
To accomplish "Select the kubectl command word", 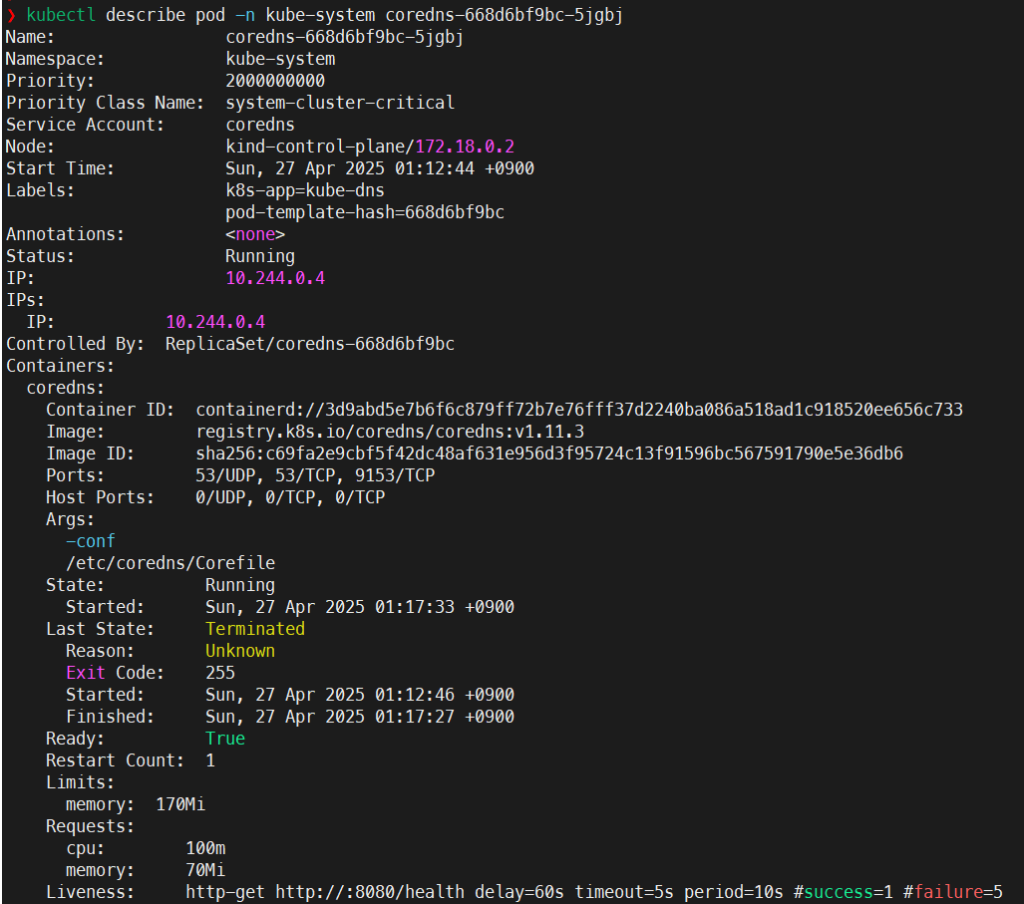I will [x=61, y=15].
